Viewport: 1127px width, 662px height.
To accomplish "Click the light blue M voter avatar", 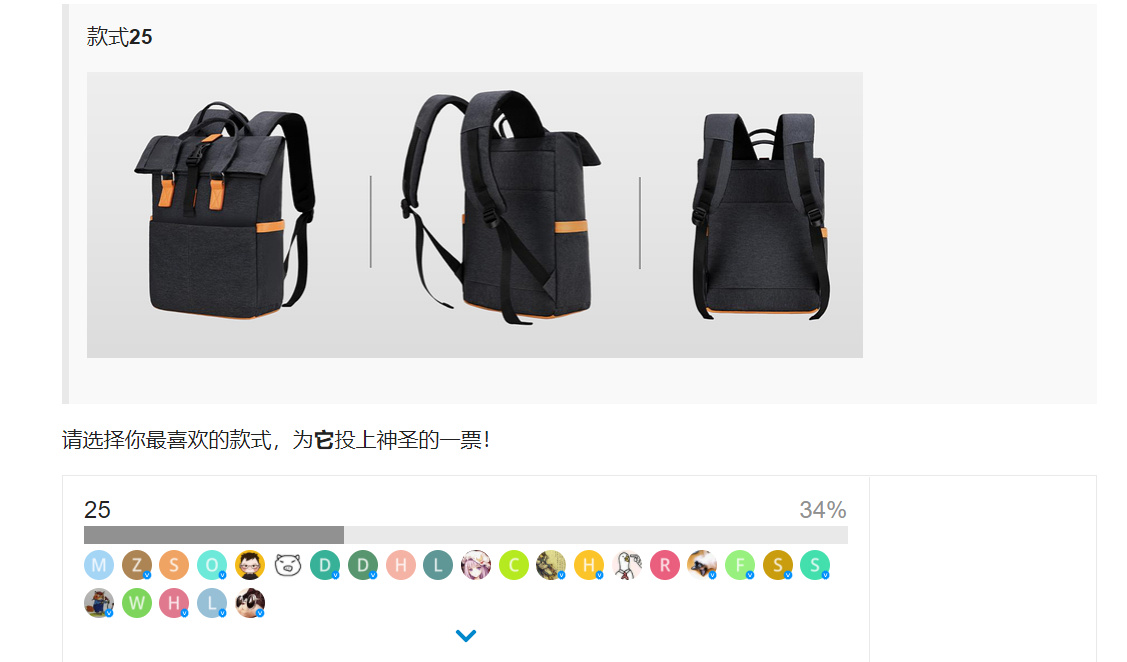I will pos(99,565).
